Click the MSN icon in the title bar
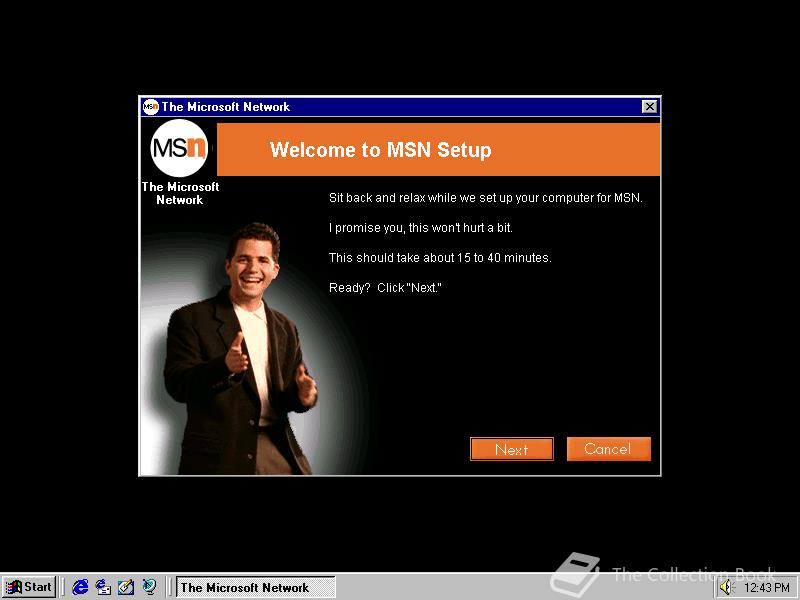 [151, 107]
